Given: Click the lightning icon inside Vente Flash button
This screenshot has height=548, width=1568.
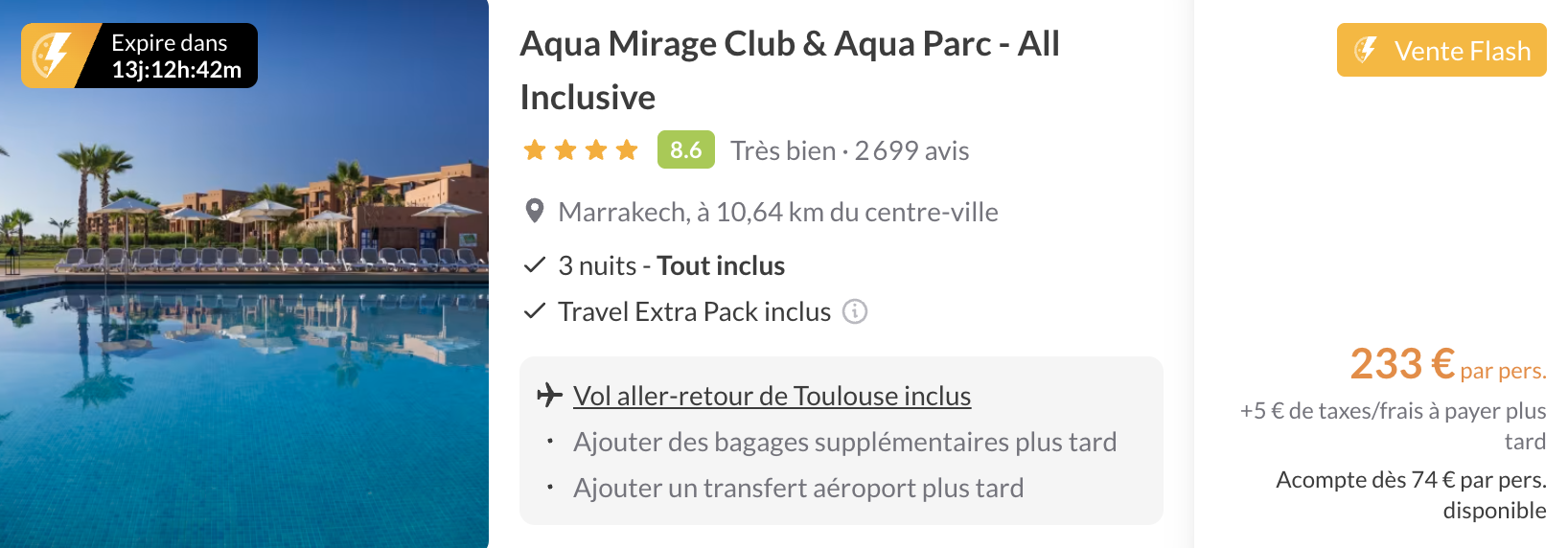Looking at the screenshot, I should click(x=1365, y=50).
